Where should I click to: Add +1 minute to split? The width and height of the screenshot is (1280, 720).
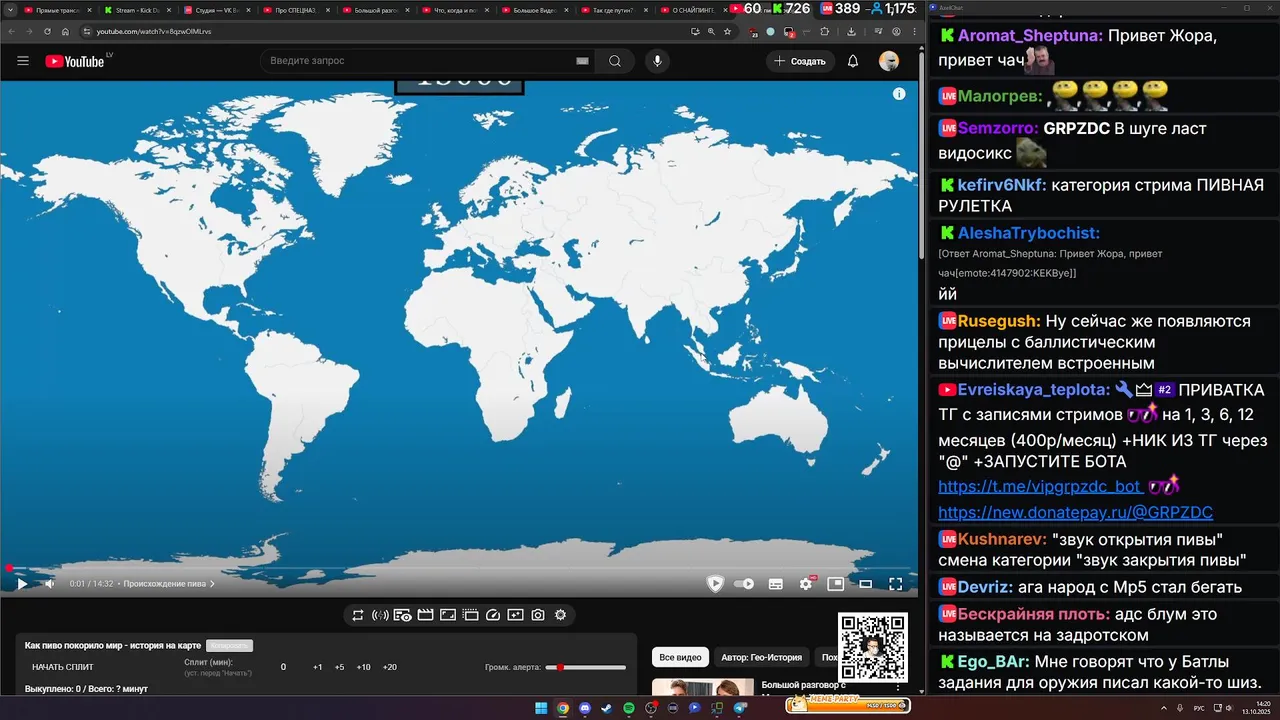pos(318,667)
